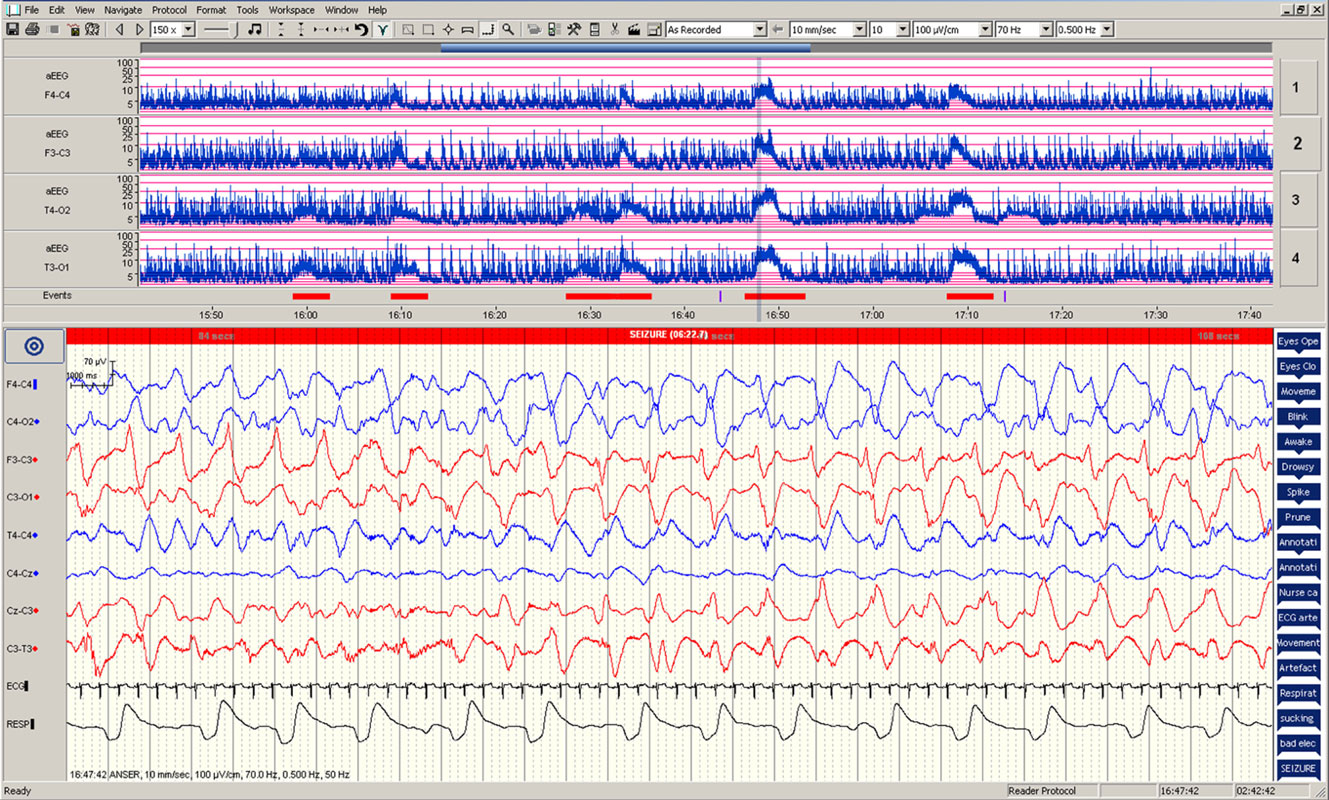Mark an Eyes Open event
This screenshot has width=1329, height=800.
1298,341
